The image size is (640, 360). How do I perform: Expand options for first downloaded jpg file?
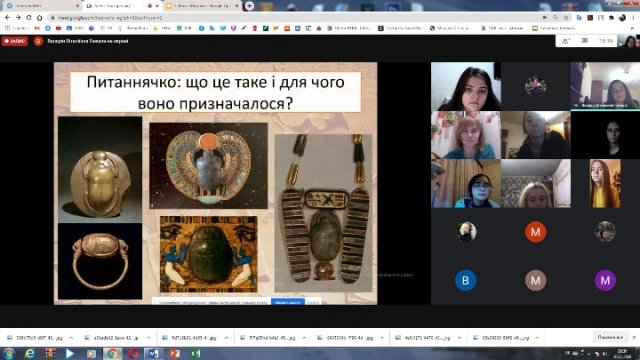pos(71,338)
